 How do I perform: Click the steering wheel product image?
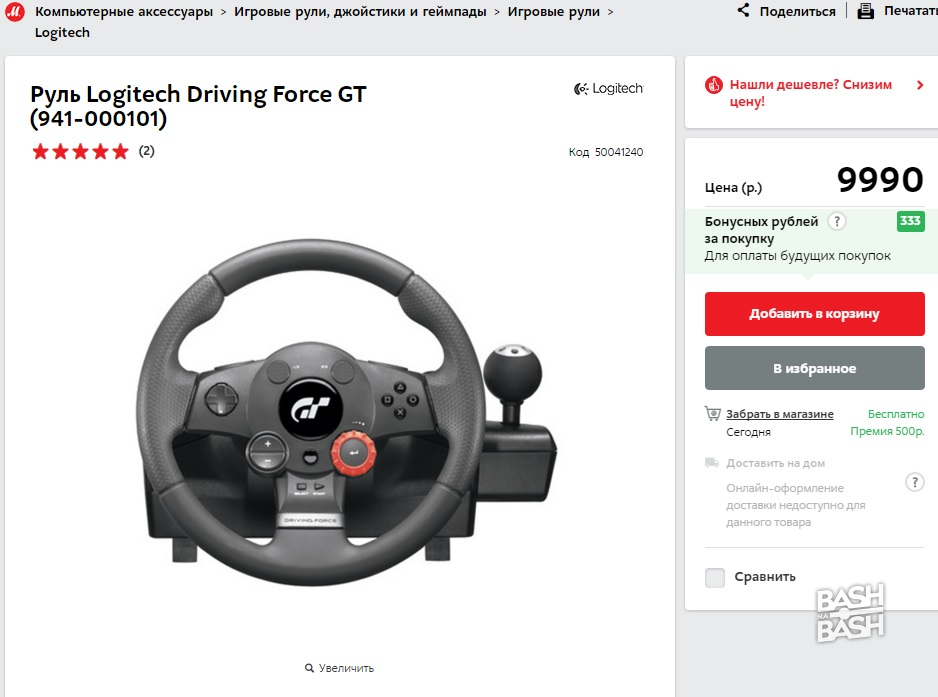tap(346, 413)
